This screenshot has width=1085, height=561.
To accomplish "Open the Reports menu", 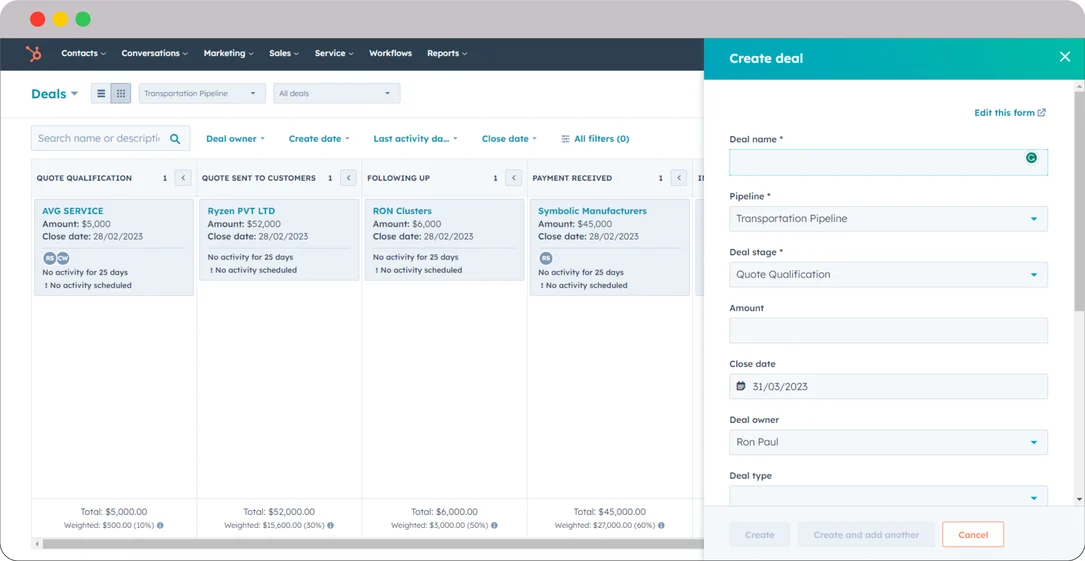I will pos(447,53).
